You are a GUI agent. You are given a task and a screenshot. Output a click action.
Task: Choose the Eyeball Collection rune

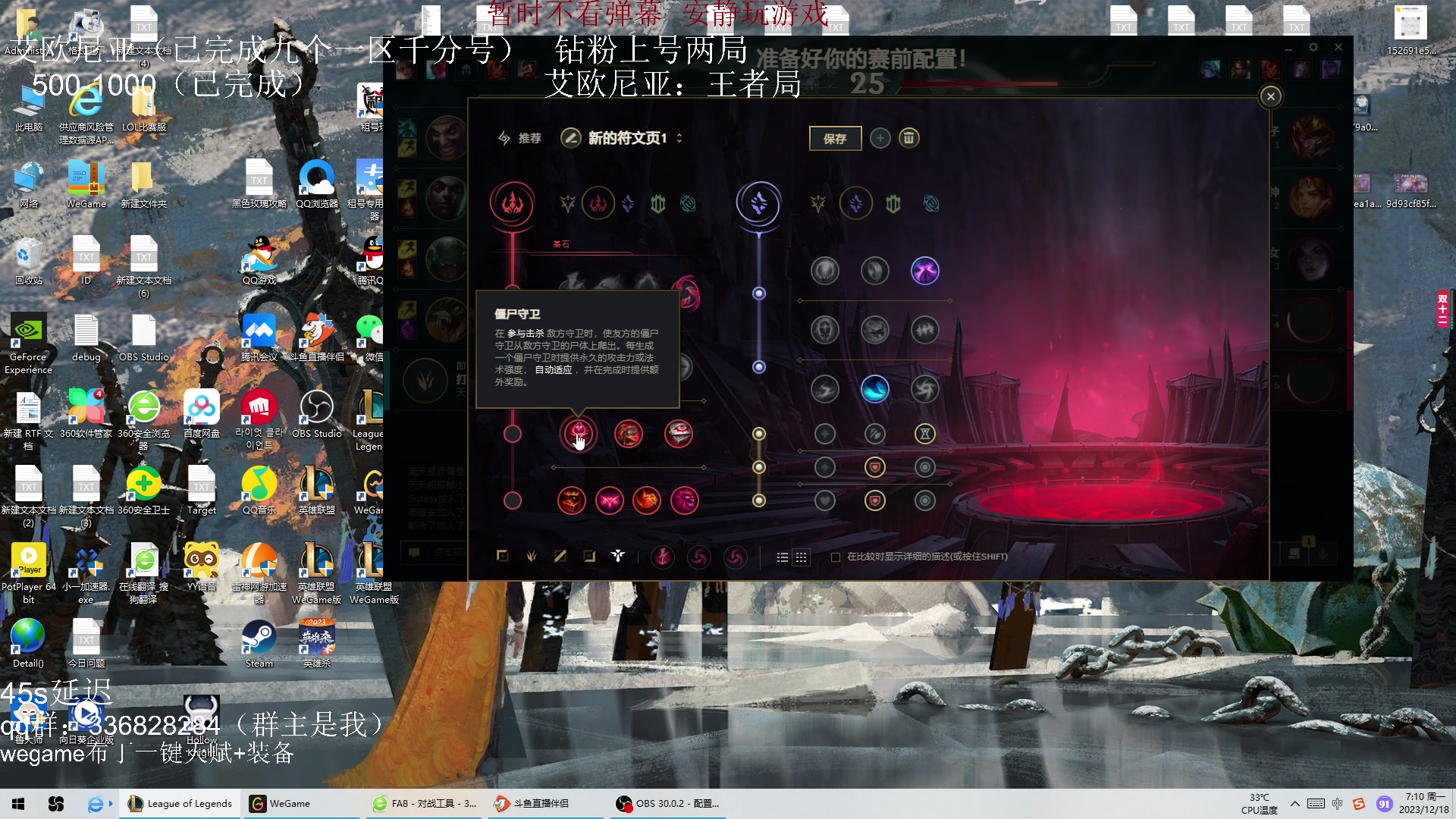(x=679, y=434)
